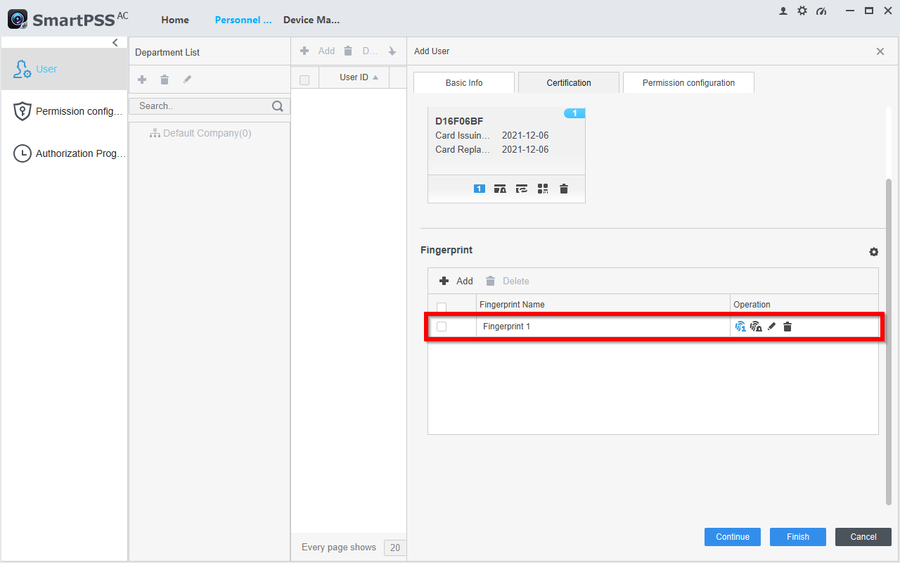Click the pencil icon to rename Fingerprint 1

771,327
